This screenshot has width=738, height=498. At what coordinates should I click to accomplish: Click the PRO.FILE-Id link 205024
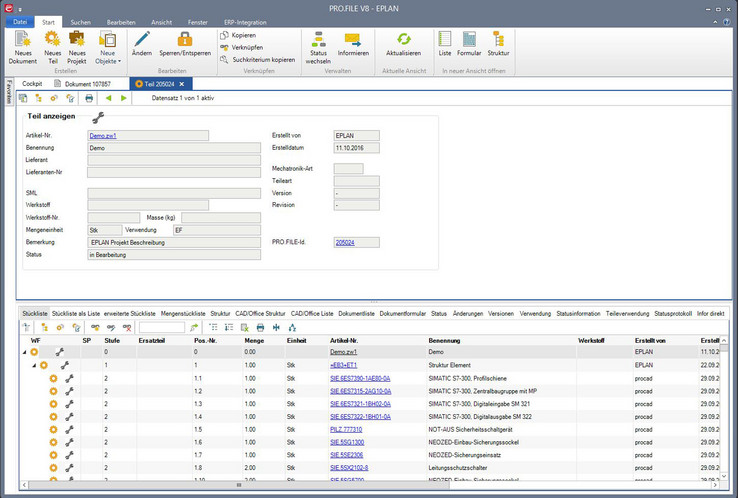pos(344,242)
